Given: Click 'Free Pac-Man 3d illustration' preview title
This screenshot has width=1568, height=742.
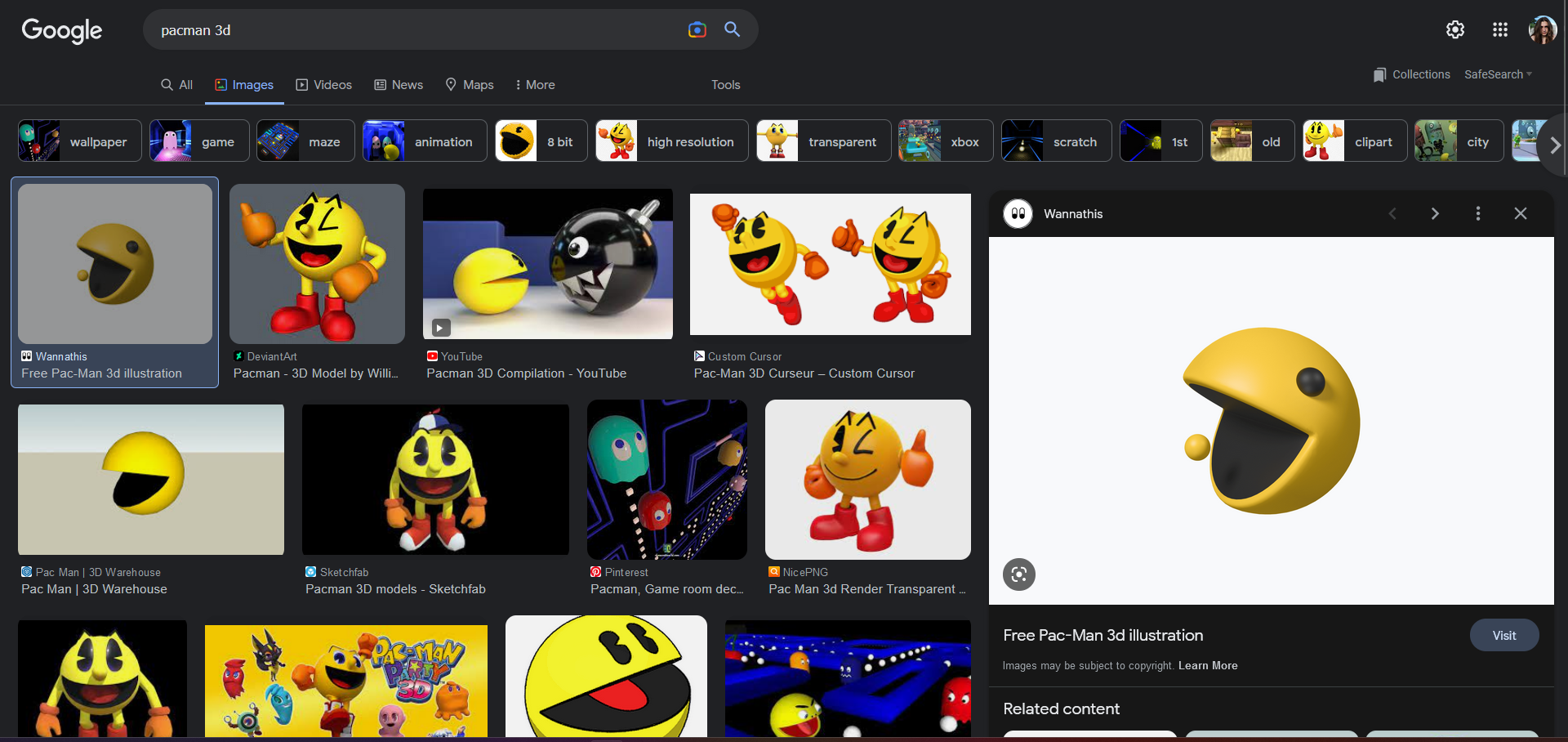Looking at the screenshot, I should click(x=1103, y=635).
